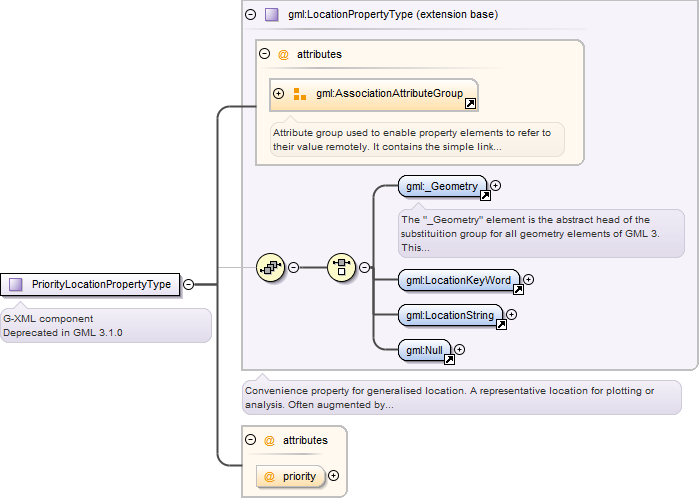Collapse the gml:LocationPropertyType extension base
The width and height of the screenshot is (700, 499).
tap(251, 15)
